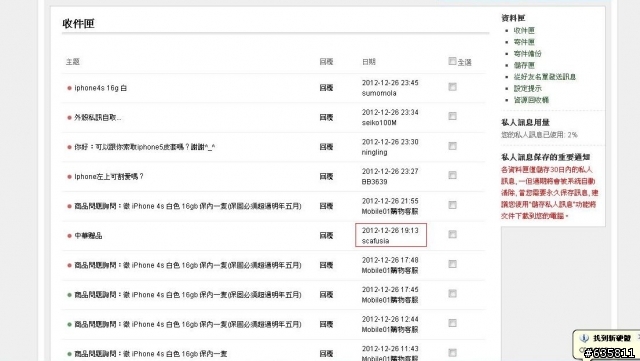
Task: Click sender name ningling
Action: [x=374, y=152]
